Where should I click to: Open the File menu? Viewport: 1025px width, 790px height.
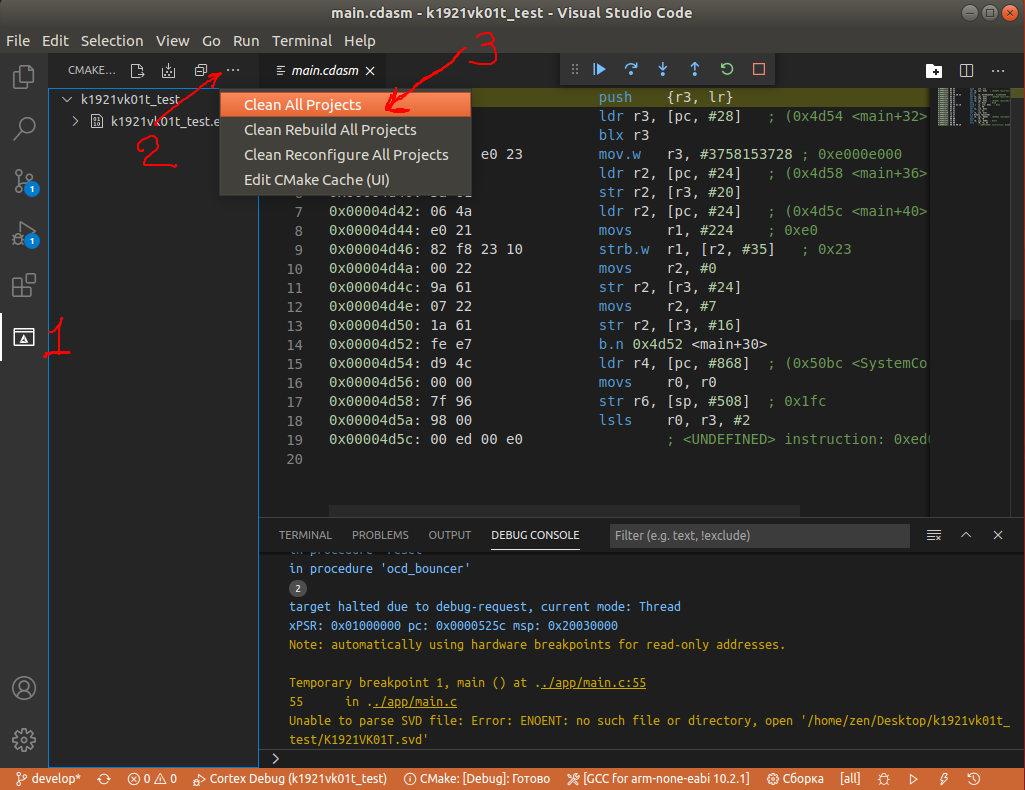(18, 41)
